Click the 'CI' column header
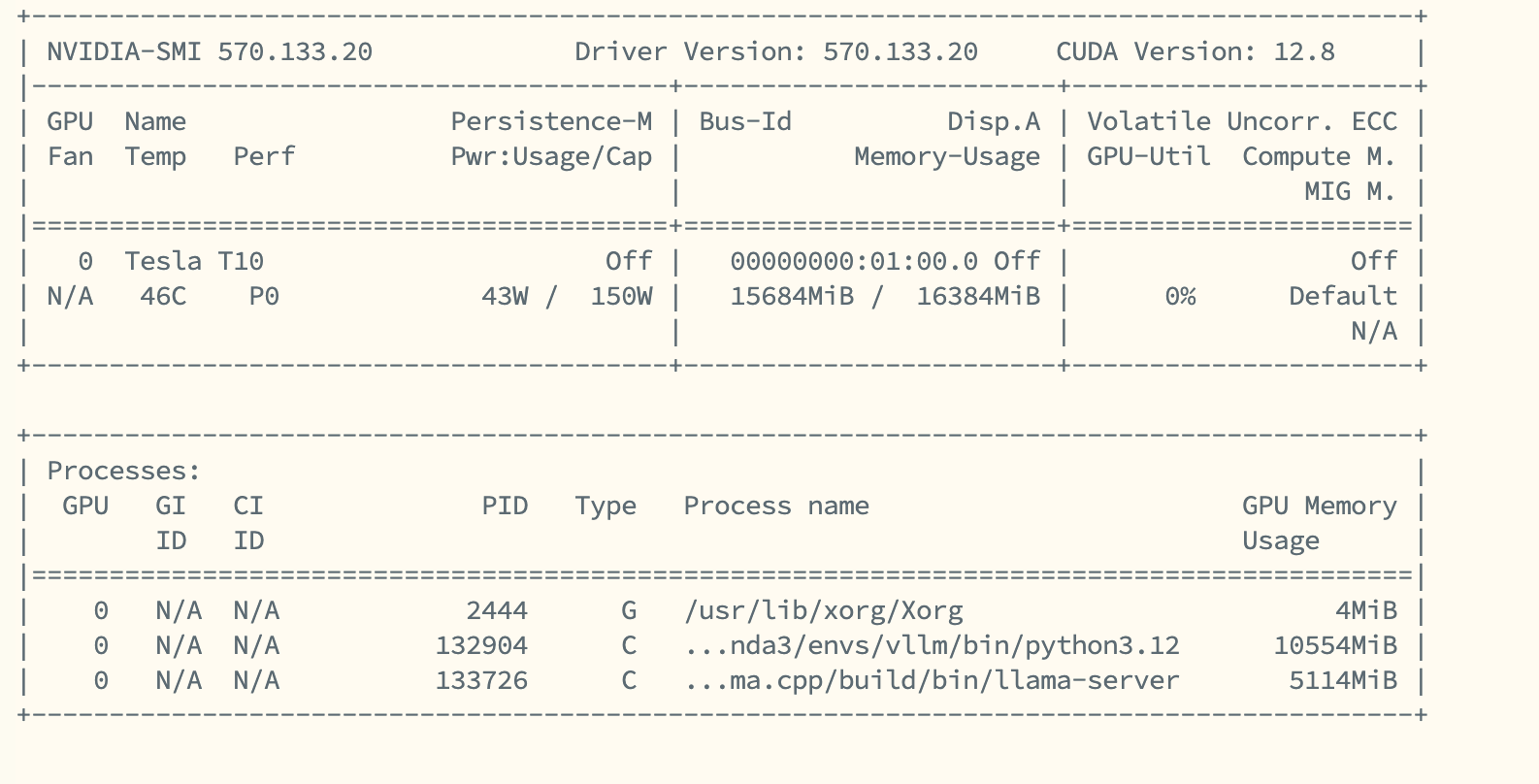 point(248,506)
